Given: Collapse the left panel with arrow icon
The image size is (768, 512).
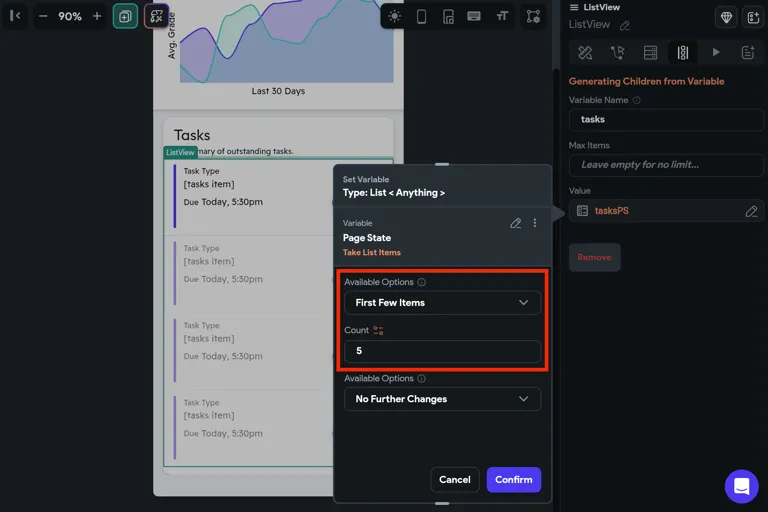Looking at the screenshot, I should [15, 16].
